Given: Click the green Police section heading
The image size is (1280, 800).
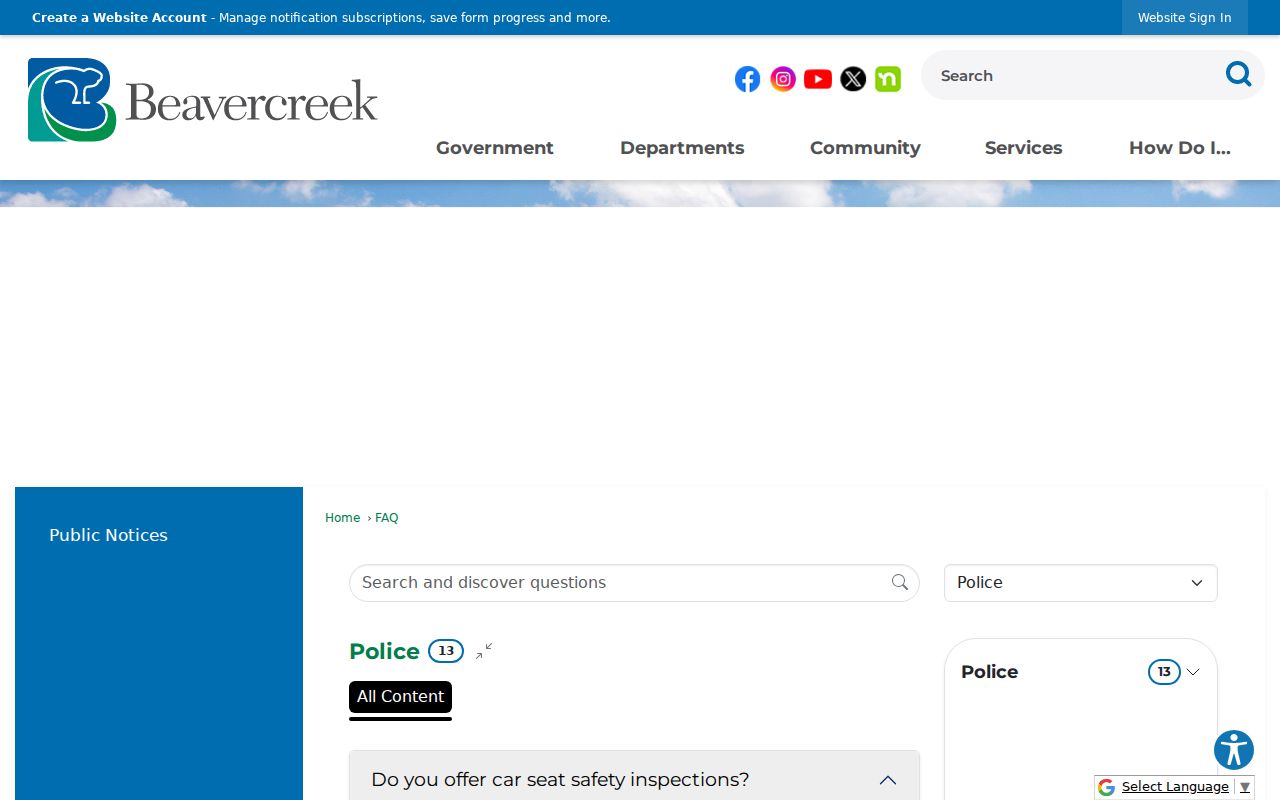Looking at the screenshot, I should point(384,651).
